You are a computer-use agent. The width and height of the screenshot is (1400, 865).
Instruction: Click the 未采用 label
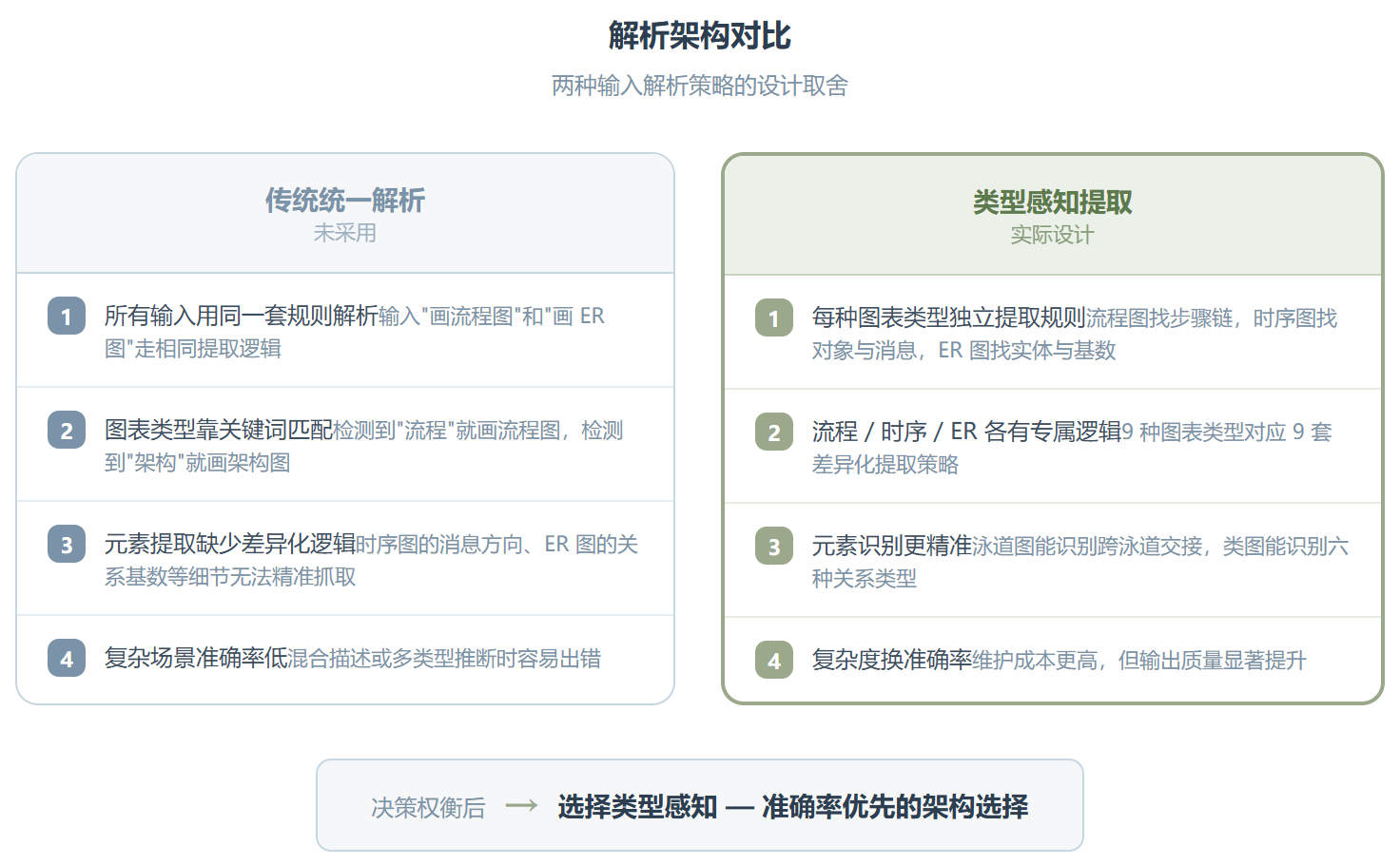tap(344, 233)
